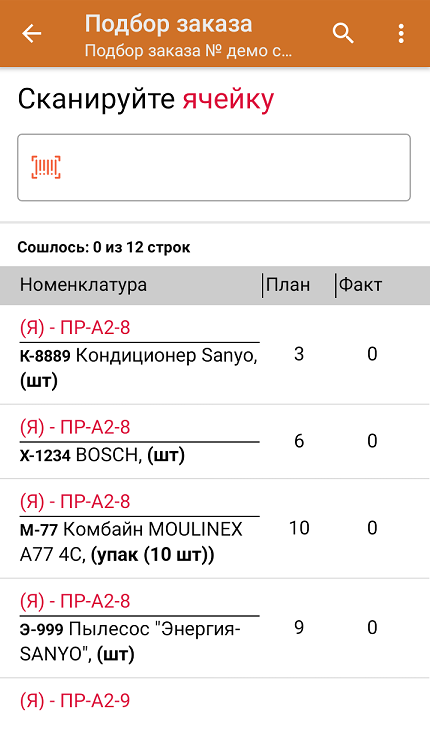Open search with magnifier icon
This screenshot has width=430, height=739.
(343, 33)
